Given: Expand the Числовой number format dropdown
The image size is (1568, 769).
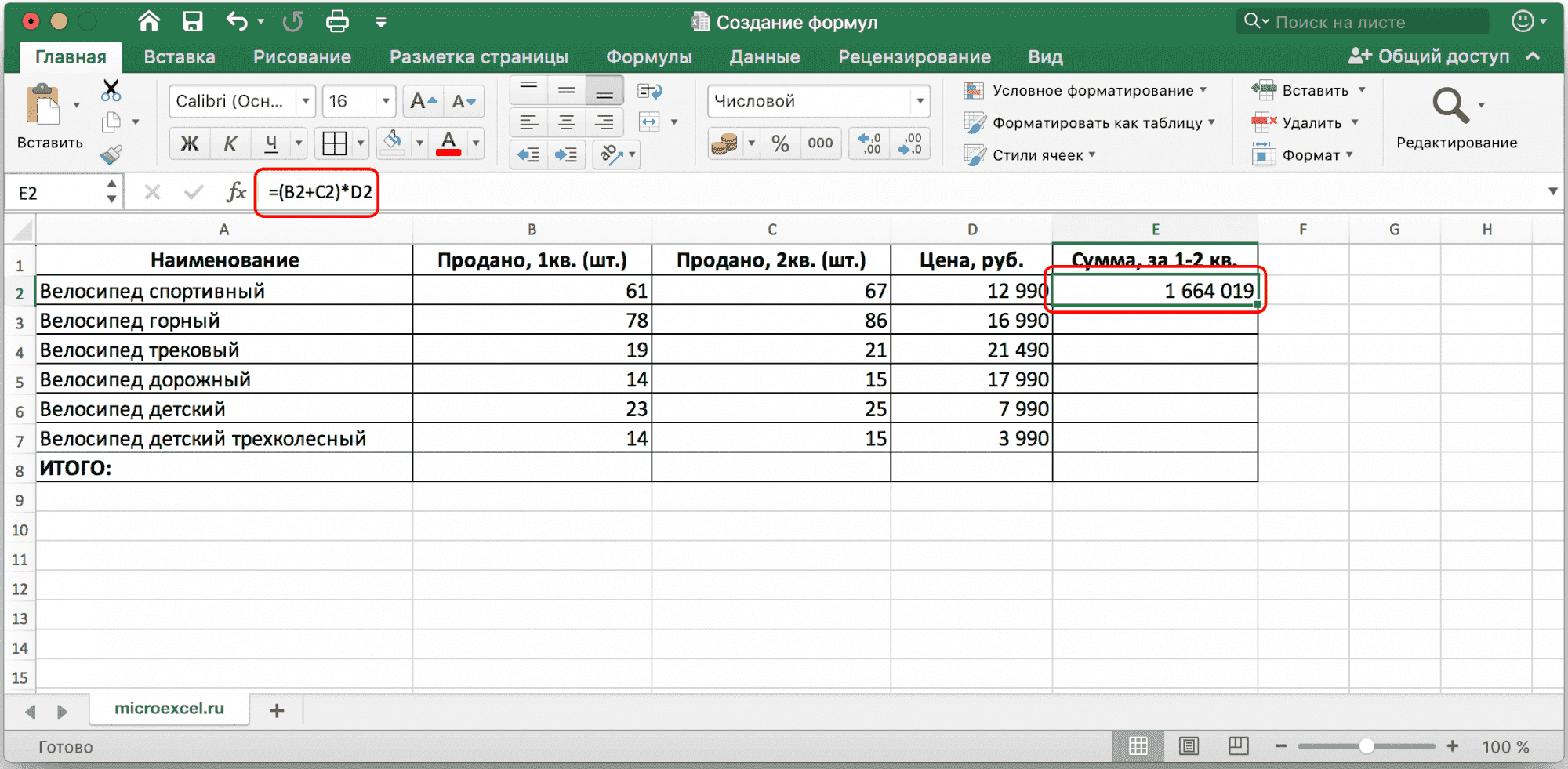Looking at the screenshot, I should (x=920, y=101).
